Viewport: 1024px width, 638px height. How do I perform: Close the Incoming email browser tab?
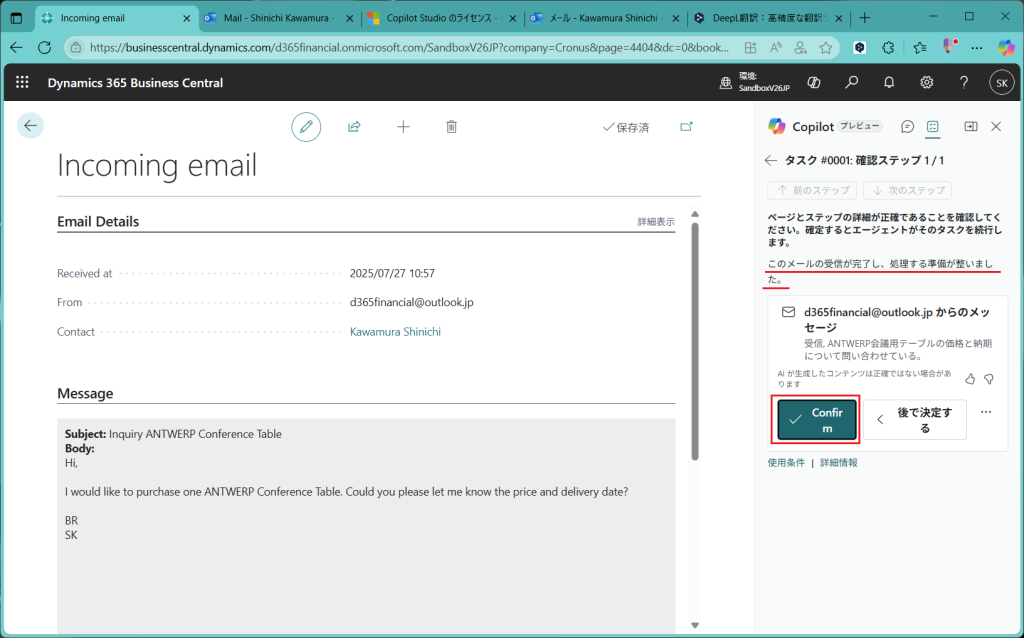coord(187,18)
